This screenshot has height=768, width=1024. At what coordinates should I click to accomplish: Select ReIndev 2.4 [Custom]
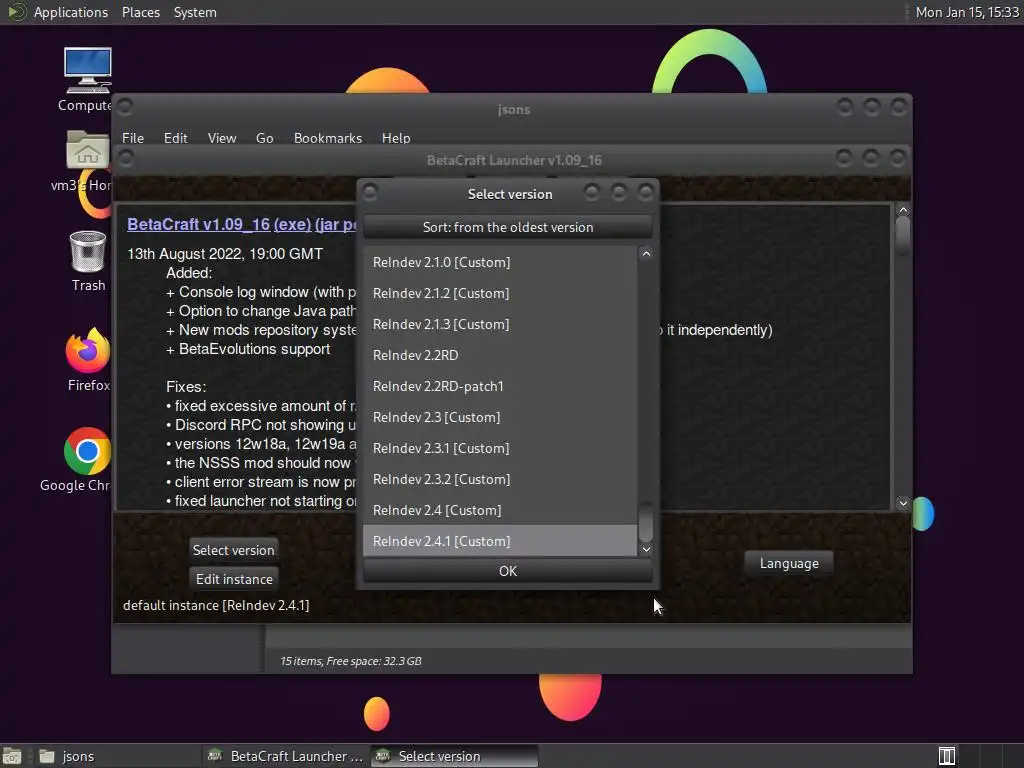coord(500,510)
